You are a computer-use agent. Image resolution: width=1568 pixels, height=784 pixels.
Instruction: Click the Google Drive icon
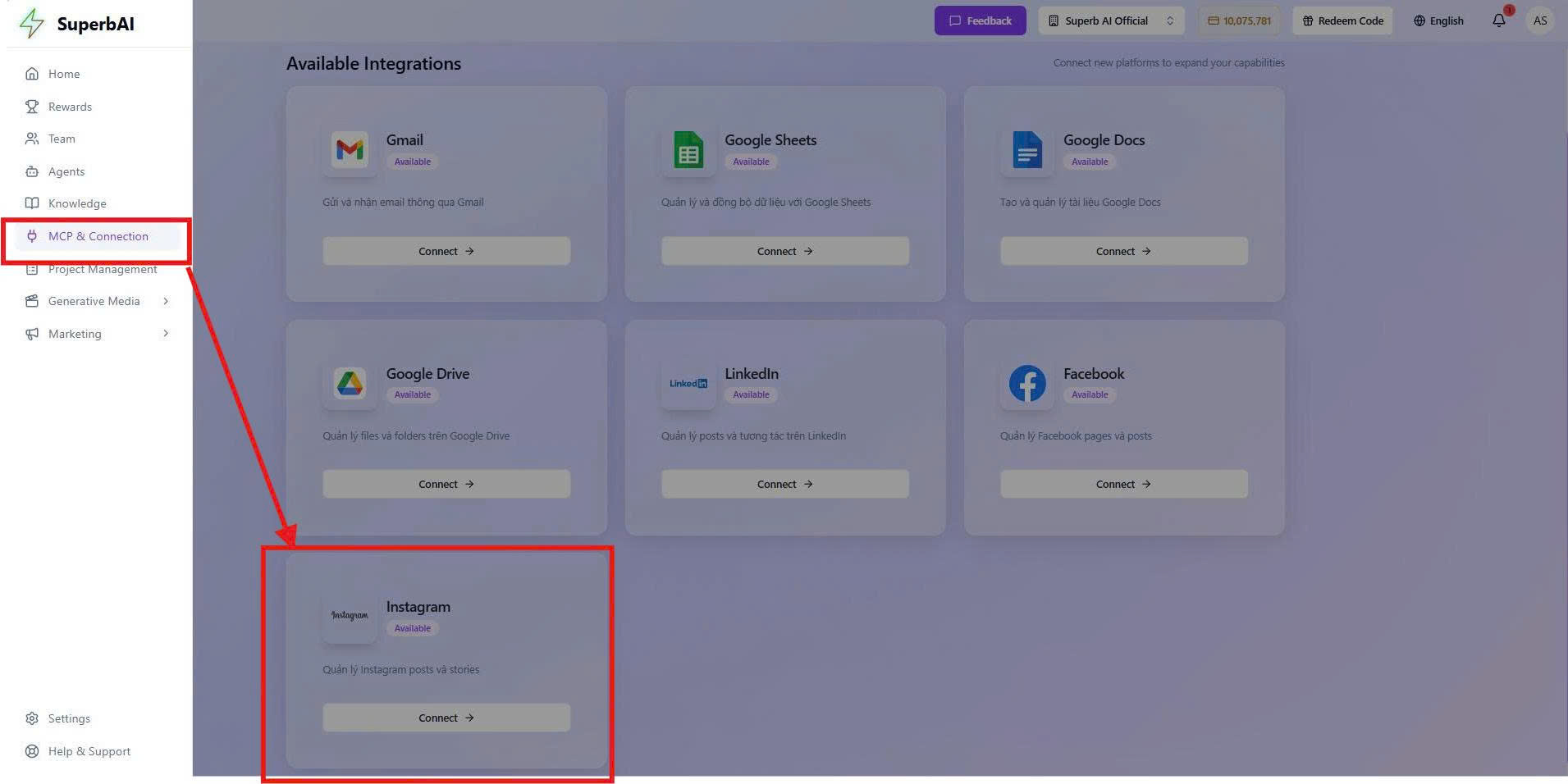[350, 383]
